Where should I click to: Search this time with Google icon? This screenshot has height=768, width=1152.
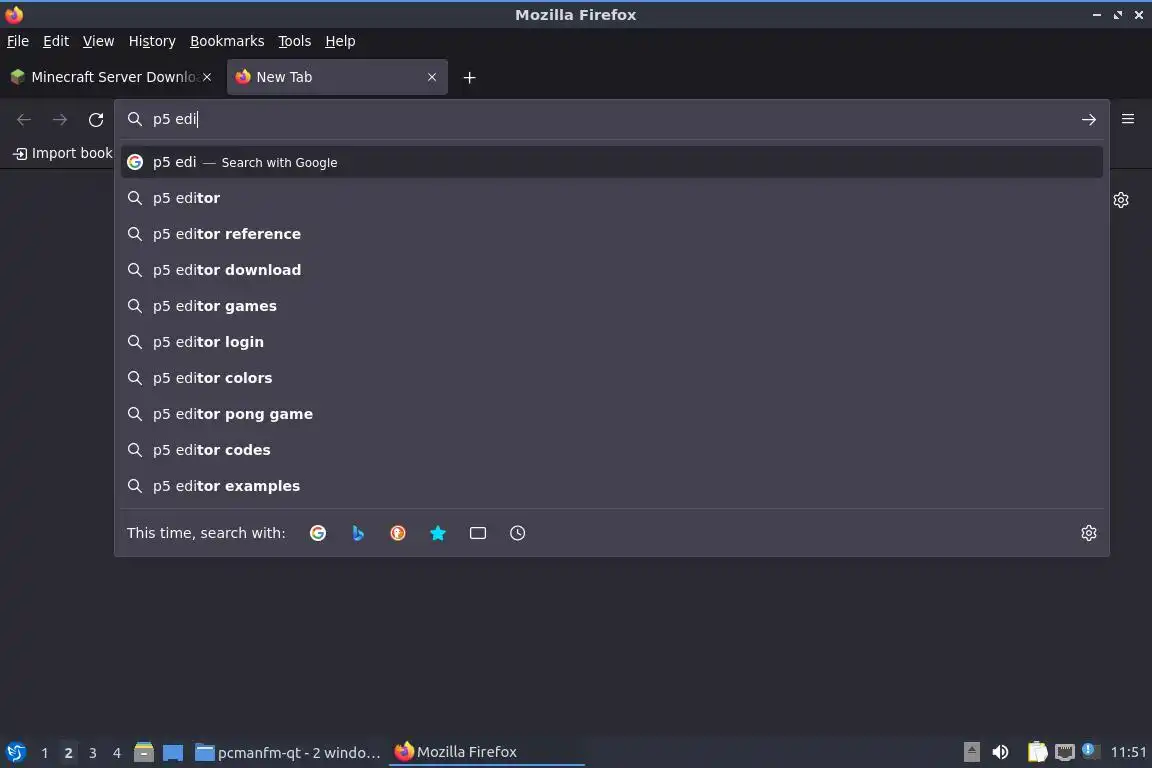pyautogui.click(x=318, y=533)
